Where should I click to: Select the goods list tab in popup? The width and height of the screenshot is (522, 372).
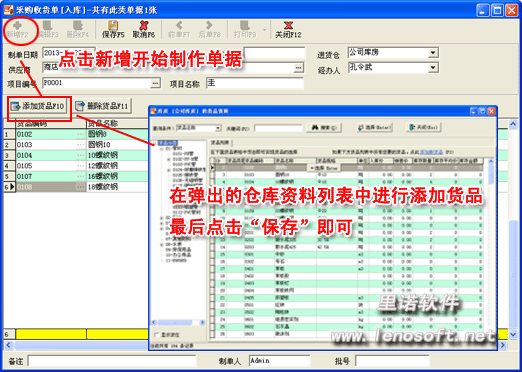220,143
